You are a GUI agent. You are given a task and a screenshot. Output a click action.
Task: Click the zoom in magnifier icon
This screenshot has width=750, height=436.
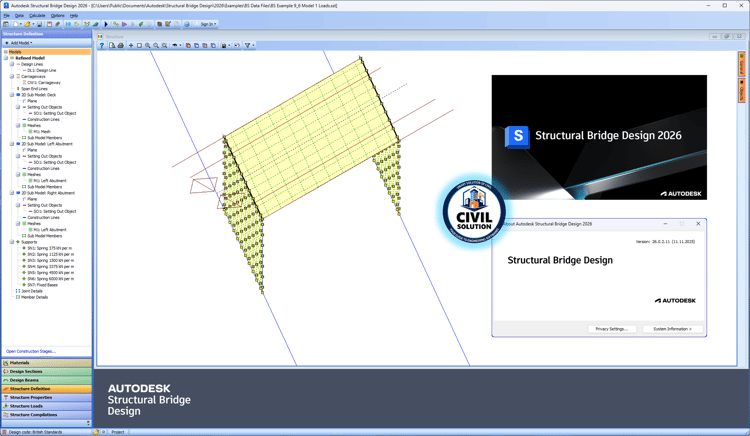coord(148,45)
